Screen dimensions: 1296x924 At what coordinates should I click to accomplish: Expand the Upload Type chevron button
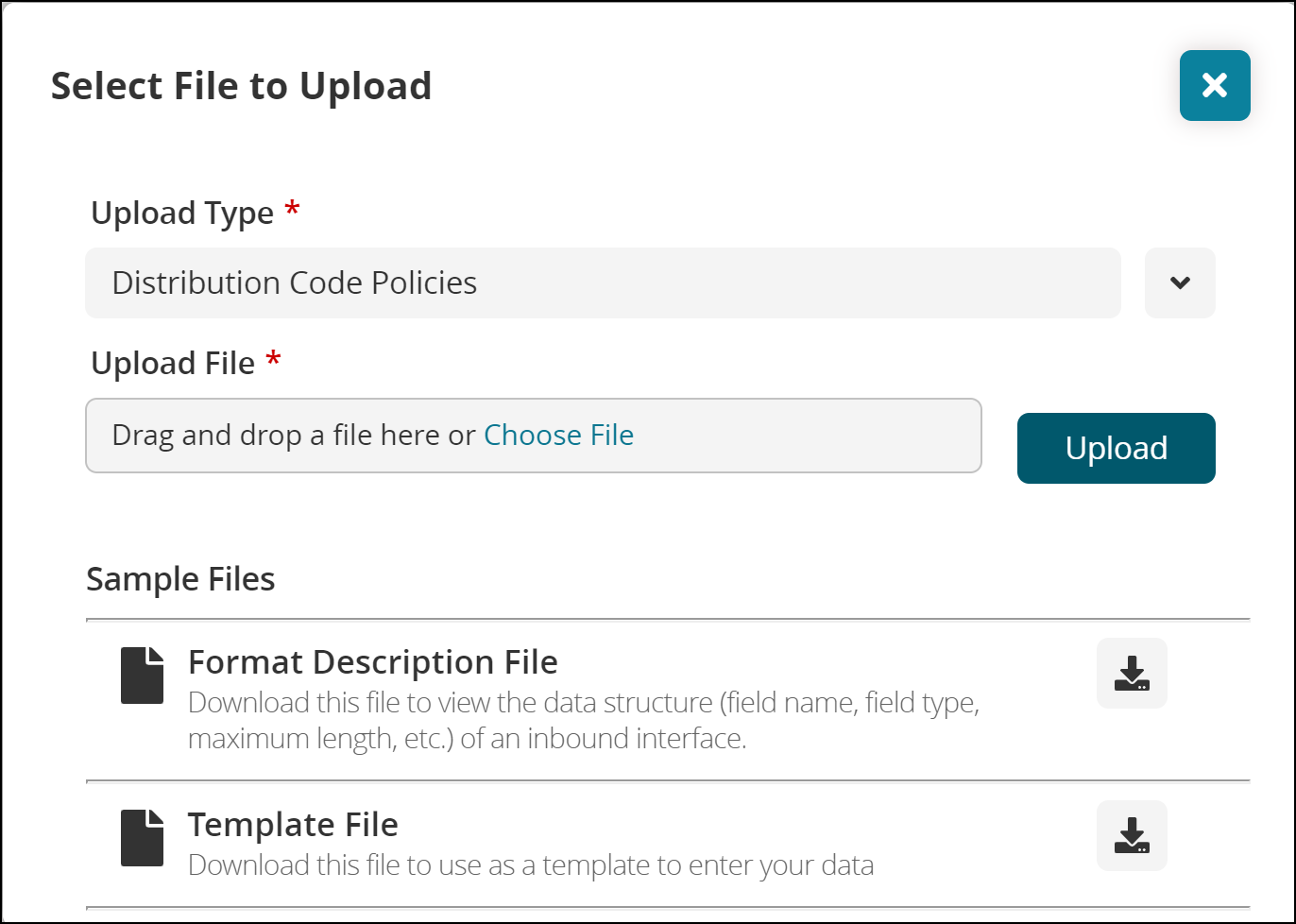pyautogui.click(x=1180, y=282)
